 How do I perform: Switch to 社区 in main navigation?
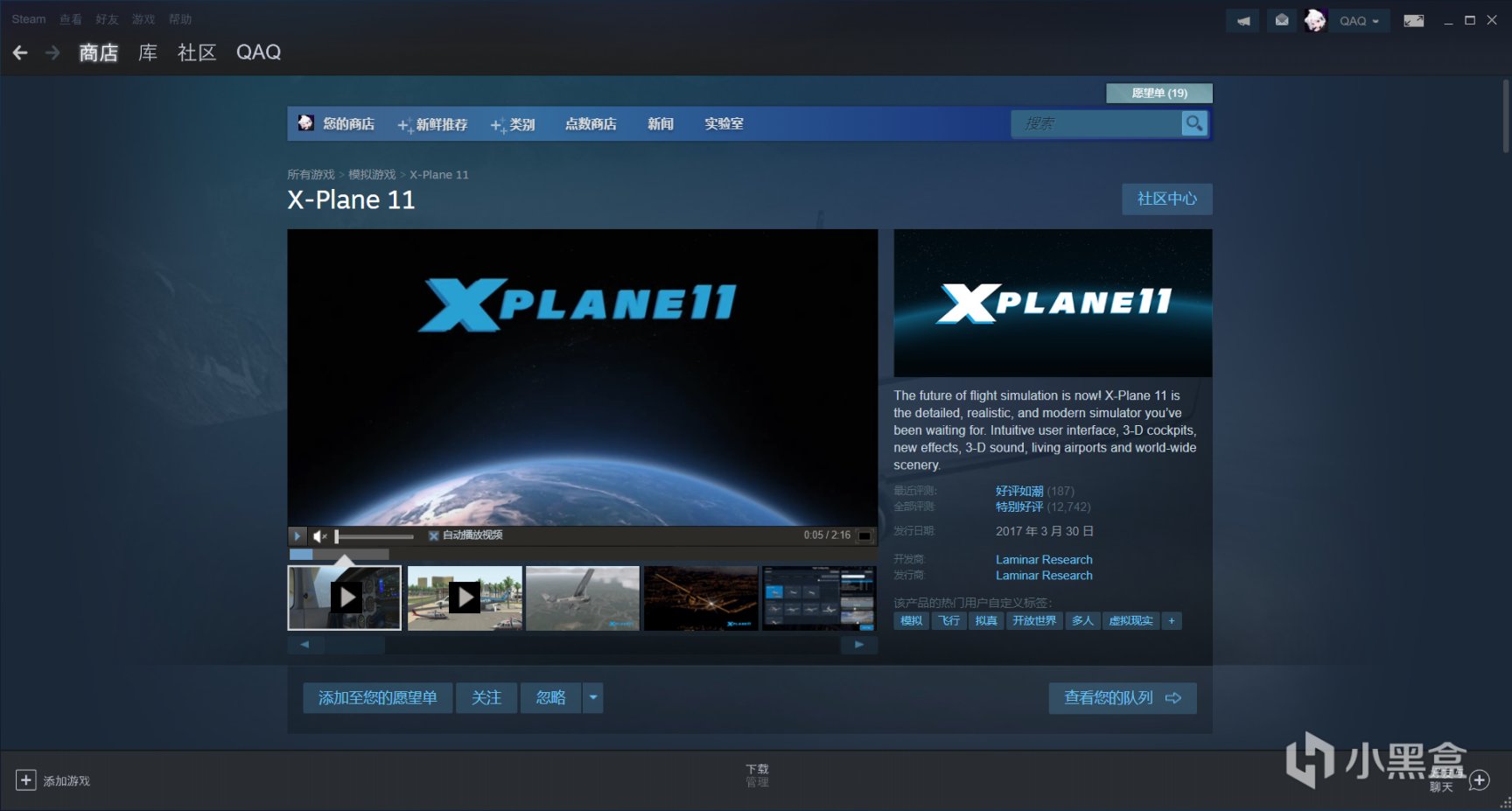pyautogui.click(x=197, y=52)
